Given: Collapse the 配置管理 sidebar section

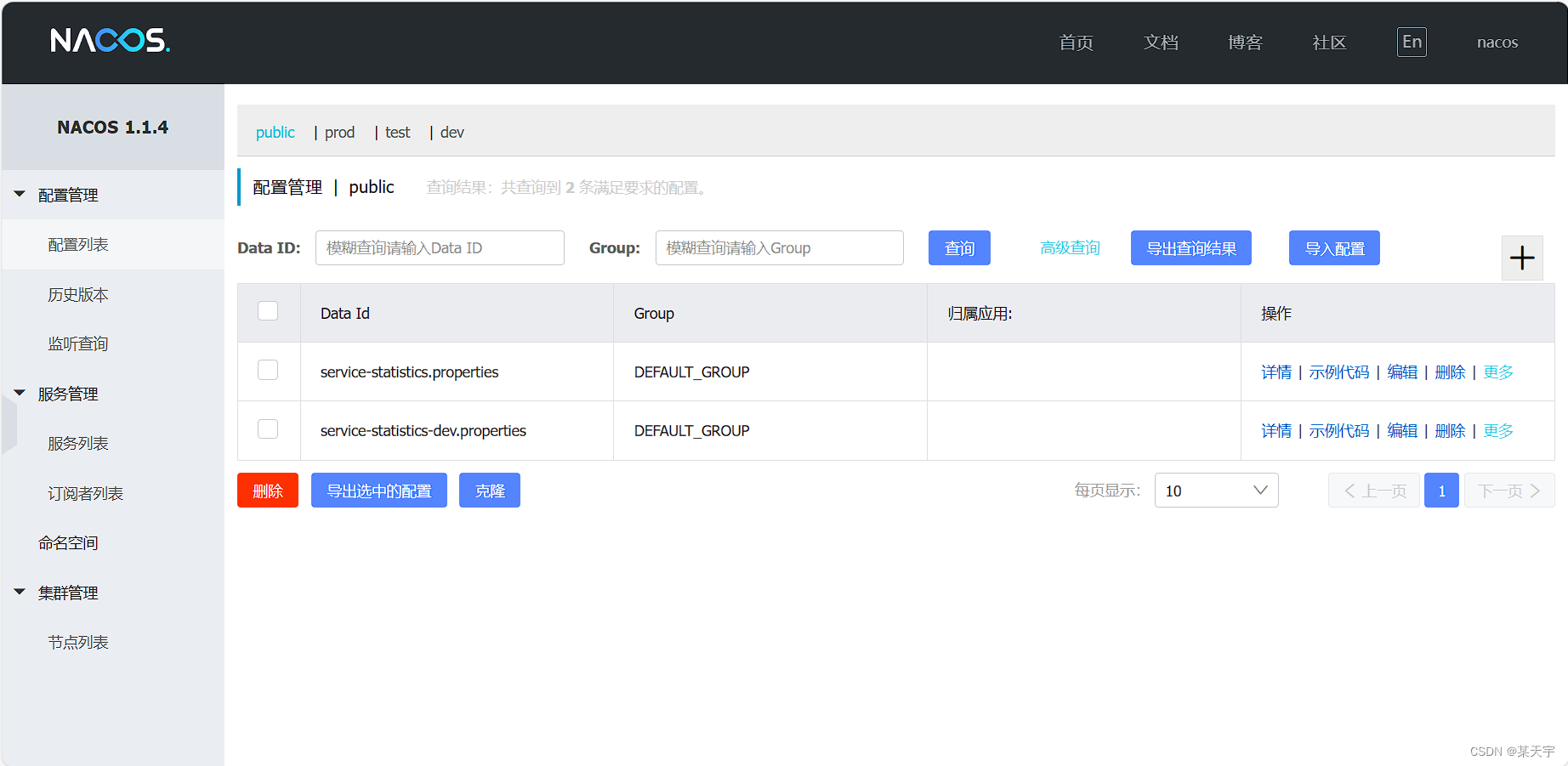Looking at the screenshot, I should coord(20,194).
